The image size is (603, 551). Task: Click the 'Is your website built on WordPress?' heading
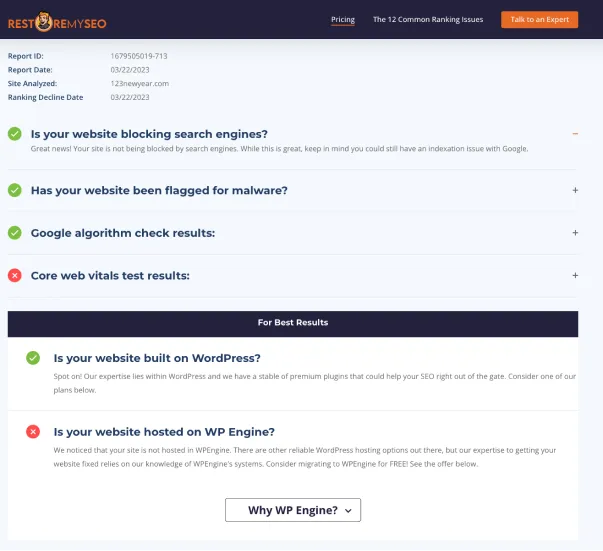coord(157,358)
